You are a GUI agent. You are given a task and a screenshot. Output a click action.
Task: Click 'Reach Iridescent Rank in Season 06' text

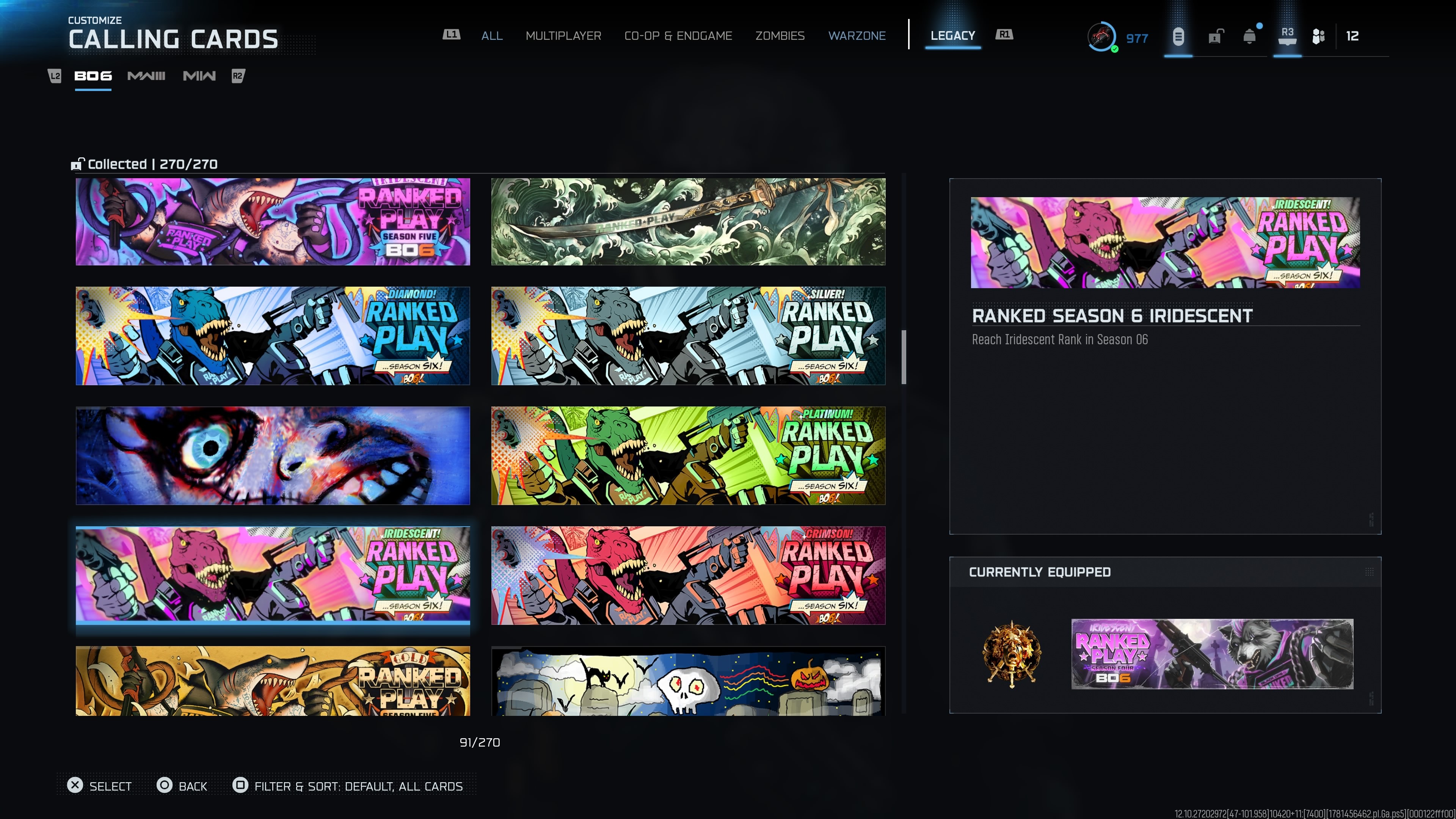point(1060,339)
